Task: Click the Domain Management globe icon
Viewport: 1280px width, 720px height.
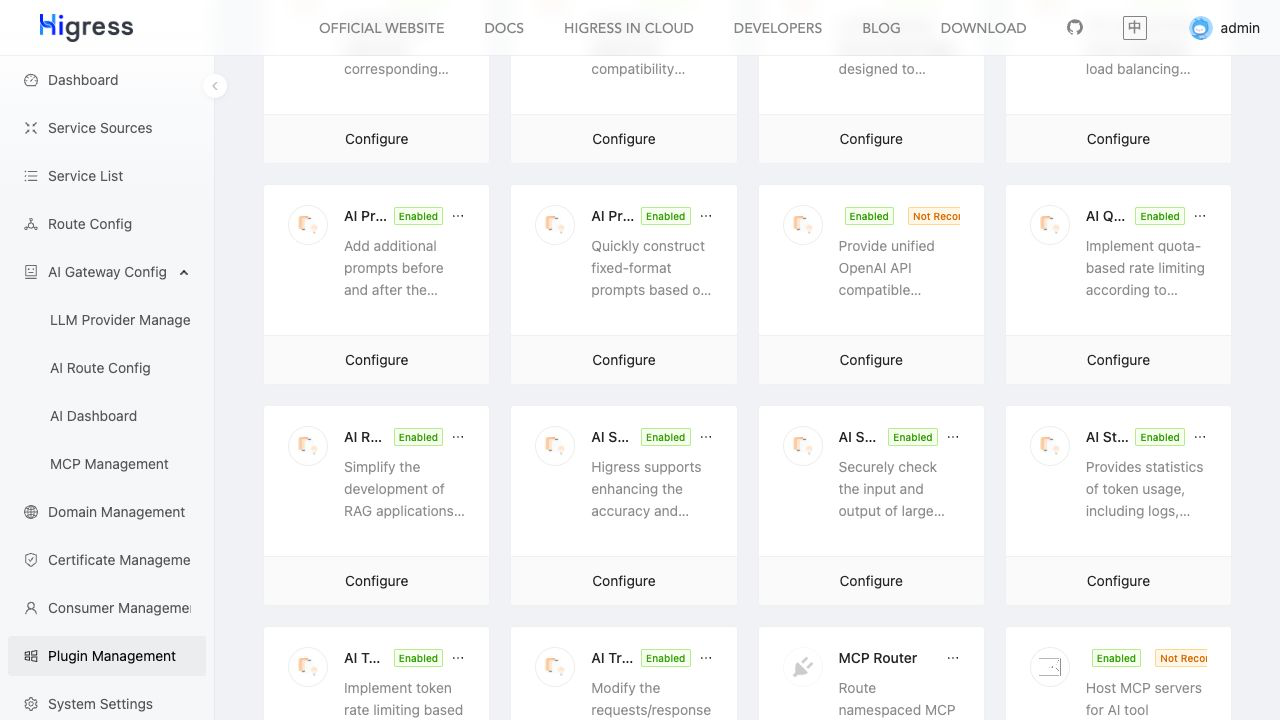Action: tap(31, 512)
